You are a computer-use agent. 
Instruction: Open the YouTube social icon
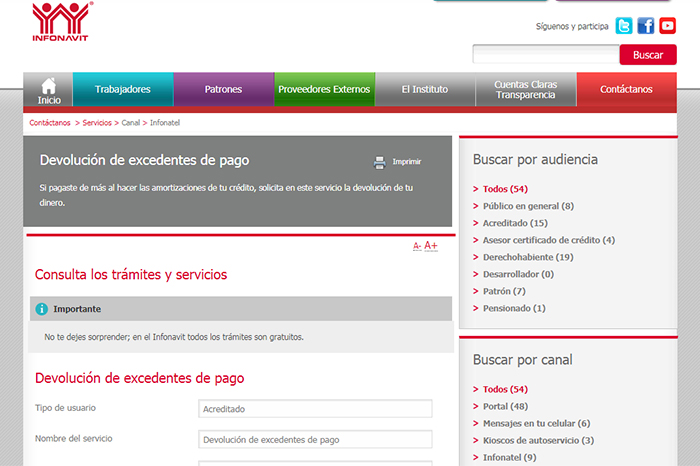pos(668,26)
